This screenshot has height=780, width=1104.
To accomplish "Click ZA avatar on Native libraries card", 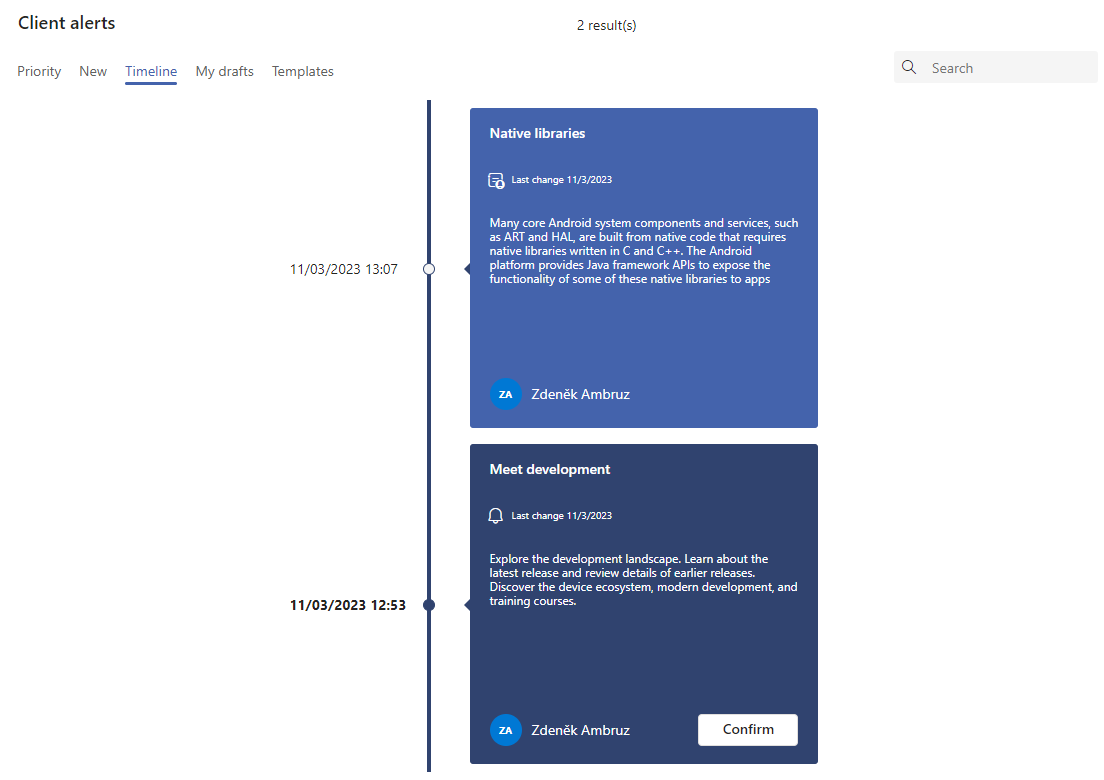I will tap(506, 394).
